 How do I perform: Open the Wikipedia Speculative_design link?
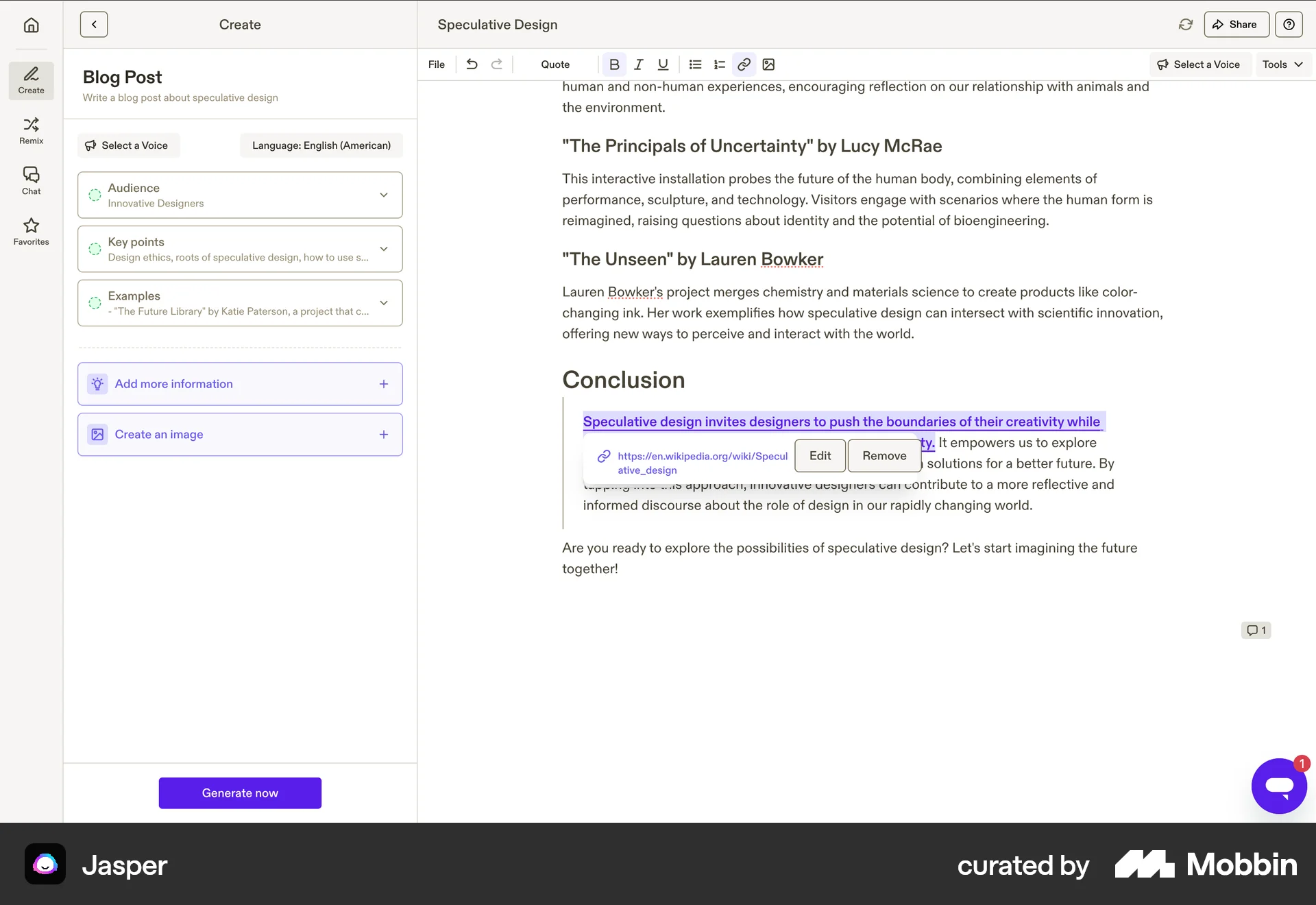(703, 462)
